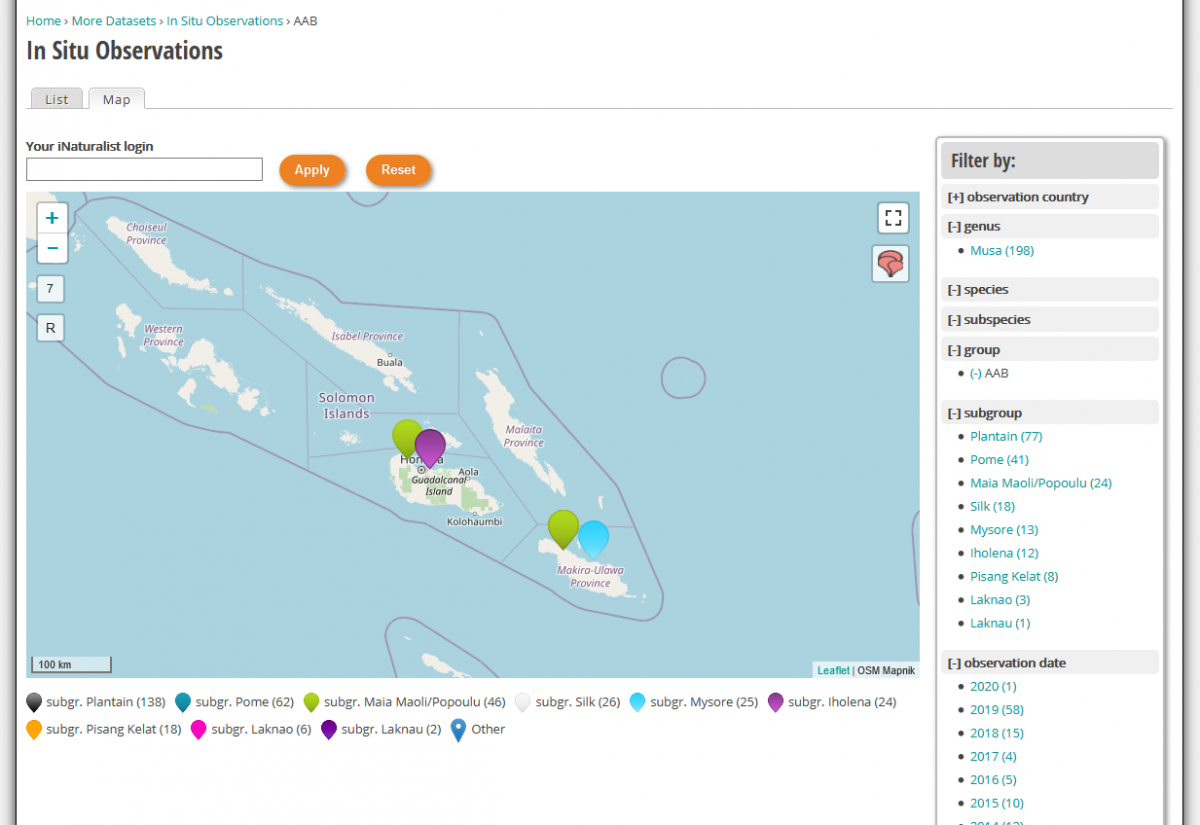Click the red map icon below fullscreen
Screen dimensions: 1200x825
coord(890,264)
